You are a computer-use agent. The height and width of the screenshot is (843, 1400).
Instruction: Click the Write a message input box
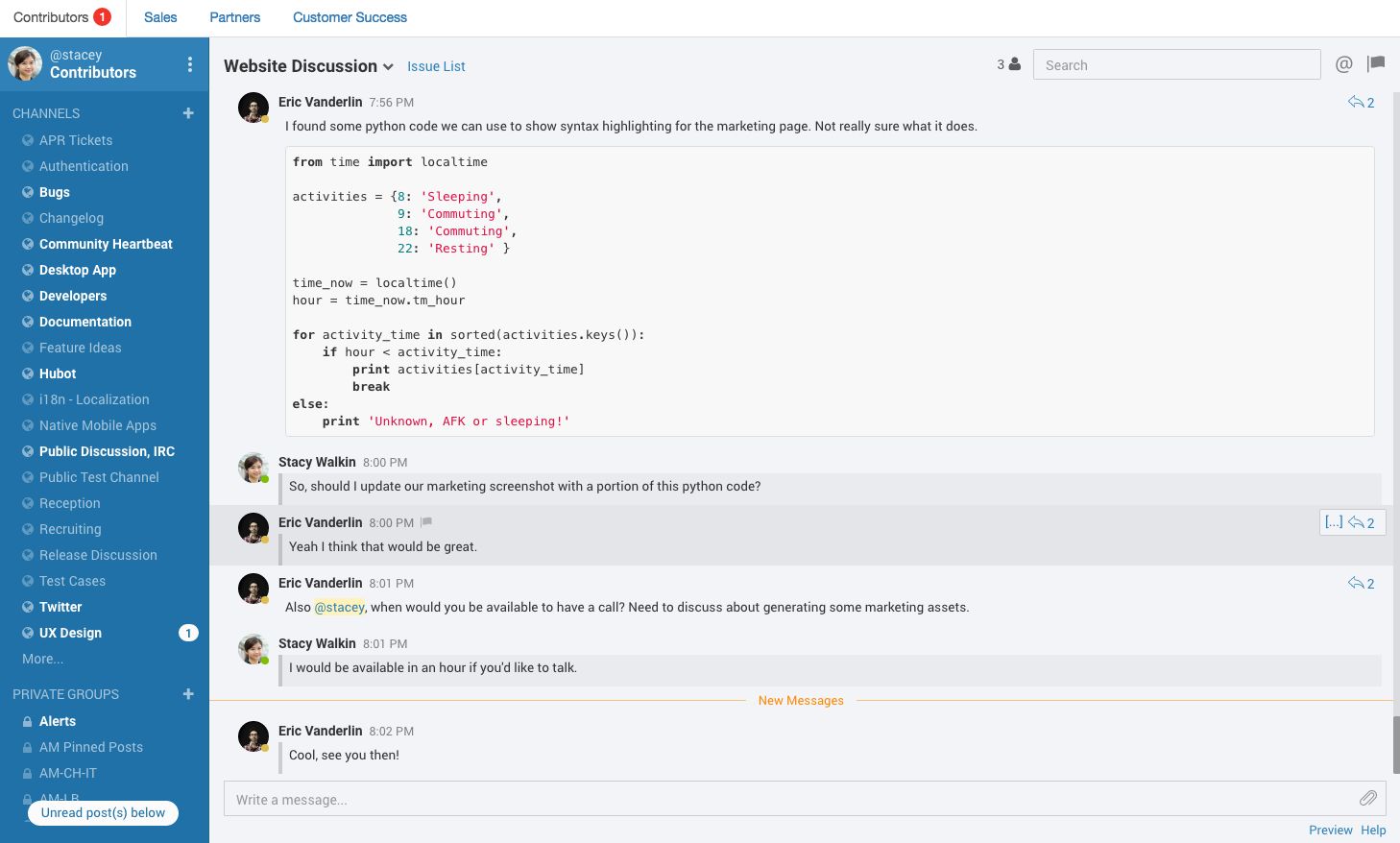(x=787, y=799)
